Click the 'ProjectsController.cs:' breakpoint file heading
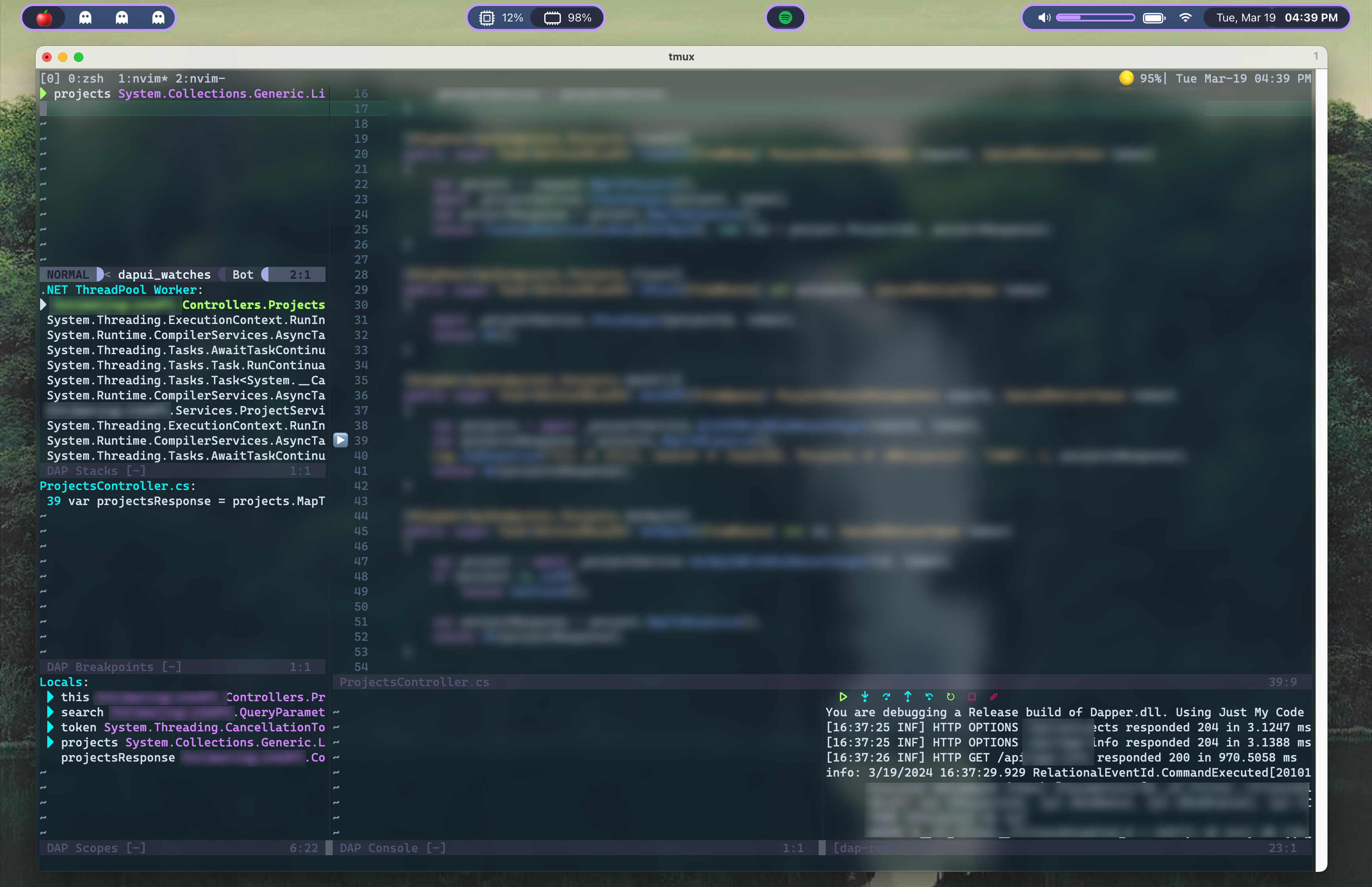 point(118,486)
